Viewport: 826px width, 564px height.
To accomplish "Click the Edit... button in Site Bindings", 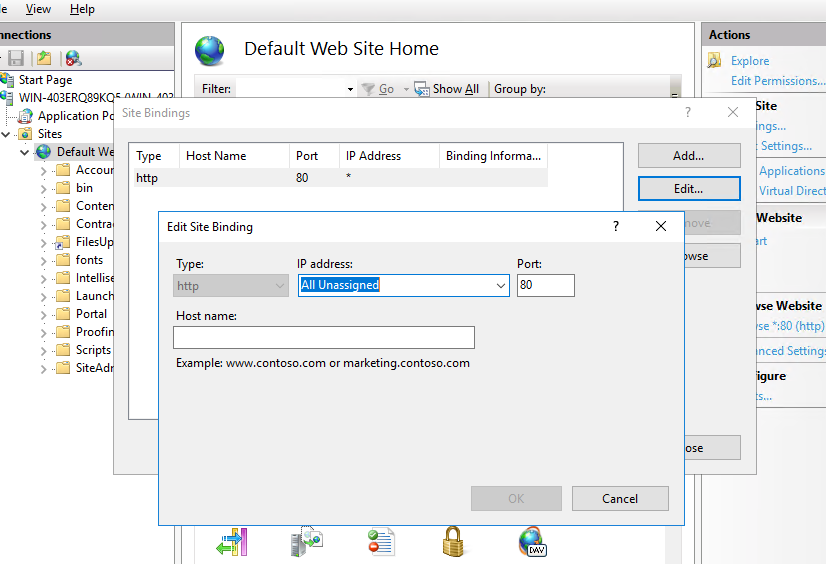I will (689, 189).
